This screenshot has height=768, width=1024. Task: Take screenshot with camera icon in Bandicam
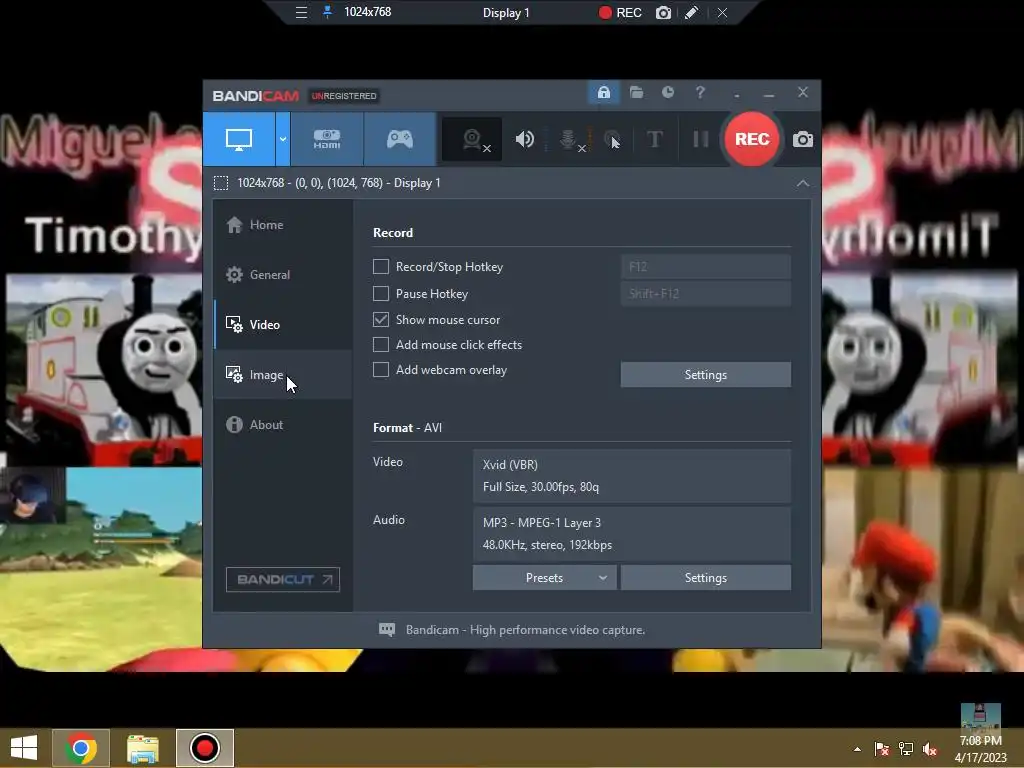pos(803,139)
